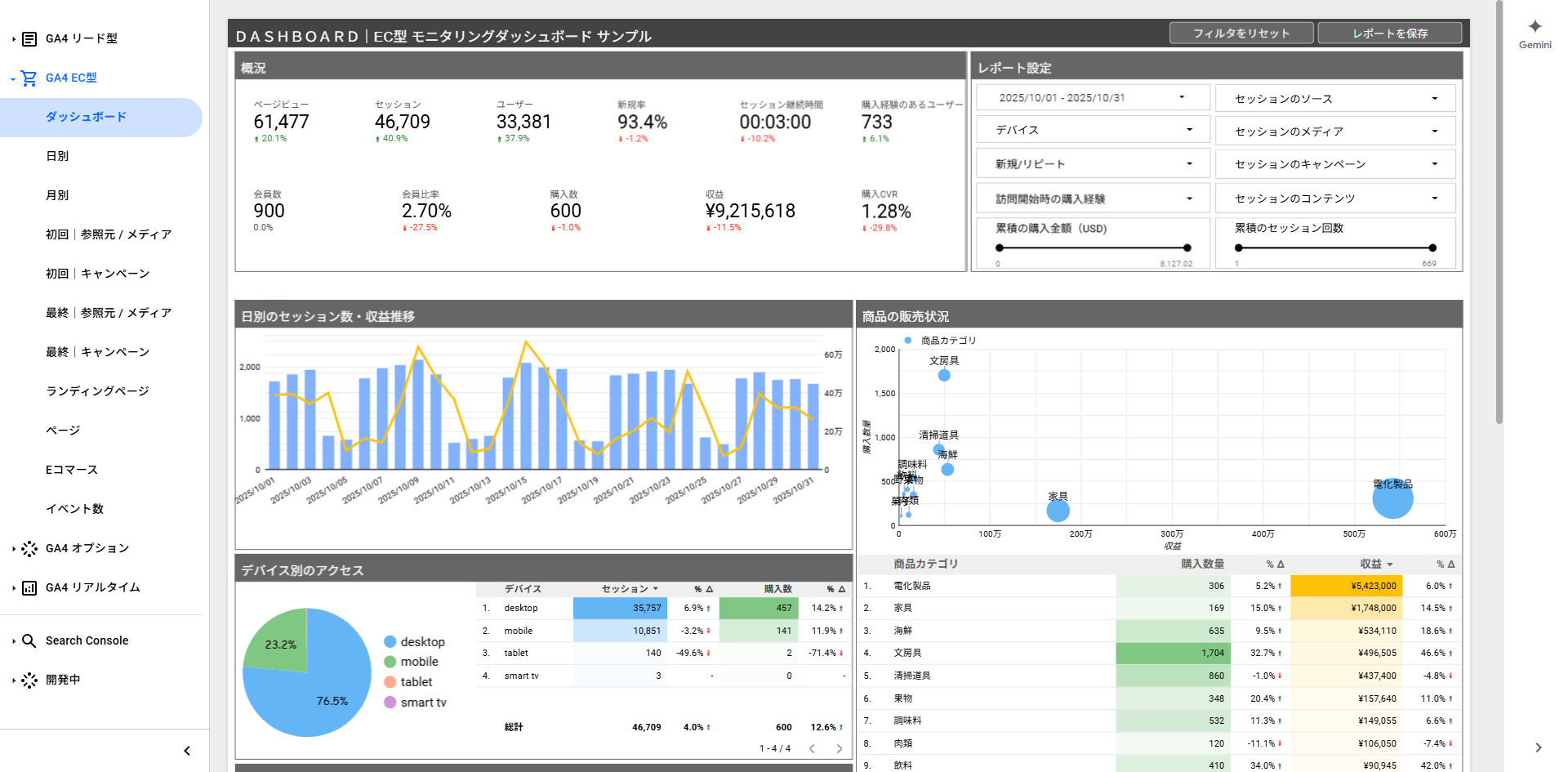Click the GA4 オプション icon
Image resolution: width=1568 pixels, height=772 pixels.
point(29,549)
